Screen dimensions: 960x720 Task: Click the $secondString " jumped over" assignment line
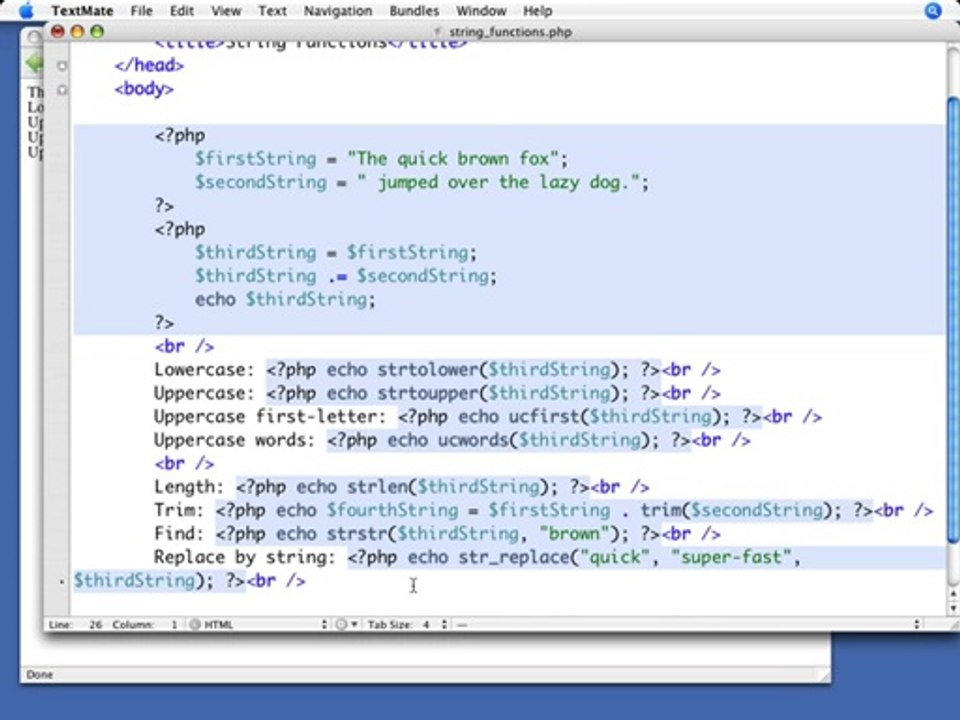coord(422,182)
